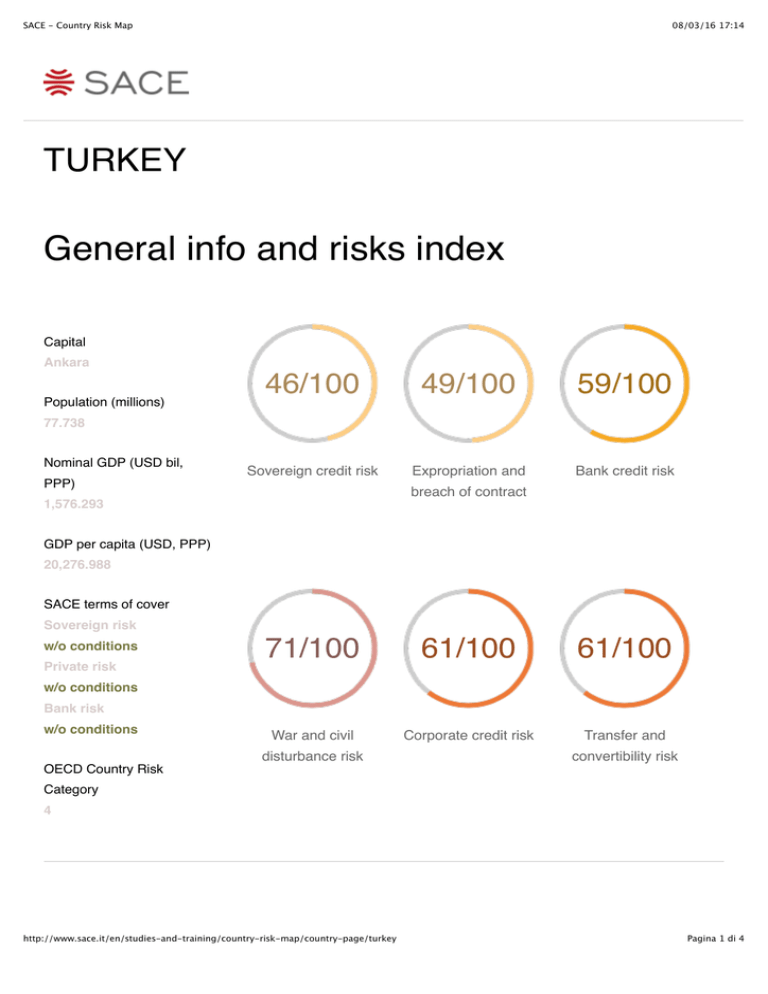The image size is (768, 994).
Task: Click the Corporate credit risk label
Action: [470, 735]
